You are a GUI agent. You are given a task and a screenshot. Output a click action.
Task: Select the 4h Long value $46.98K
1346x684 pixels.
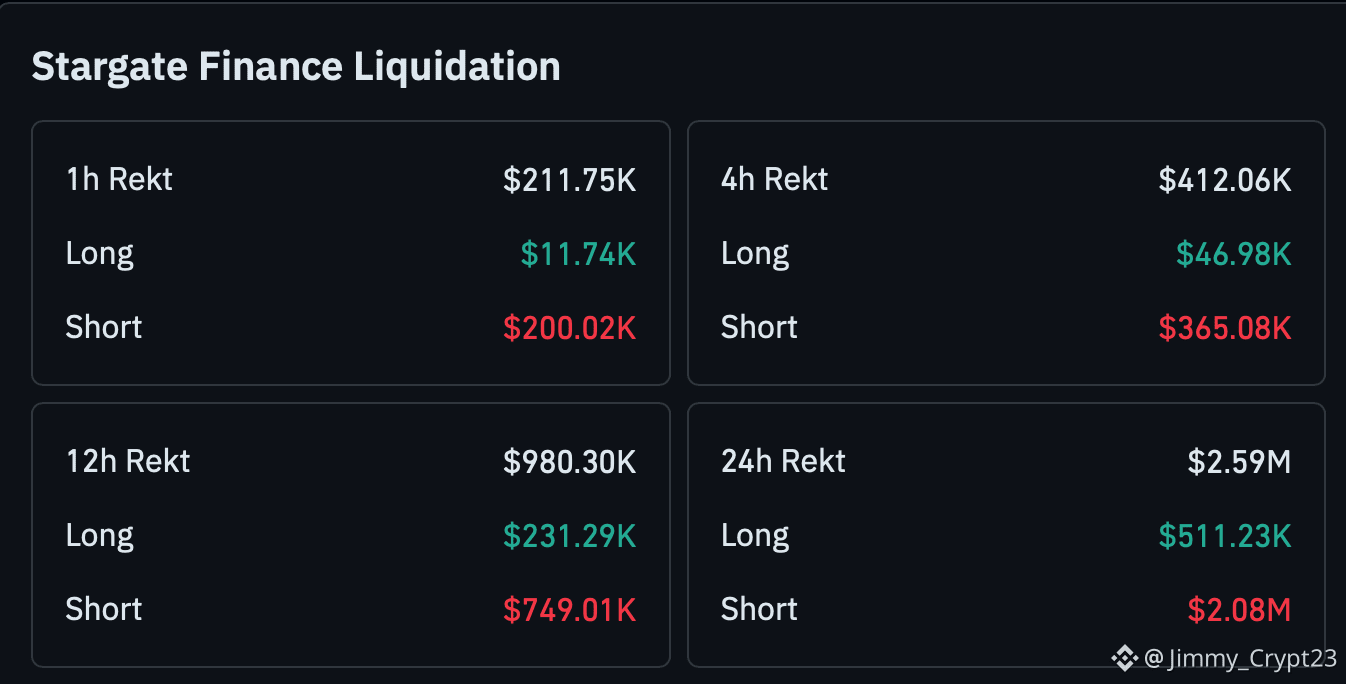(x=1234, y=254)
